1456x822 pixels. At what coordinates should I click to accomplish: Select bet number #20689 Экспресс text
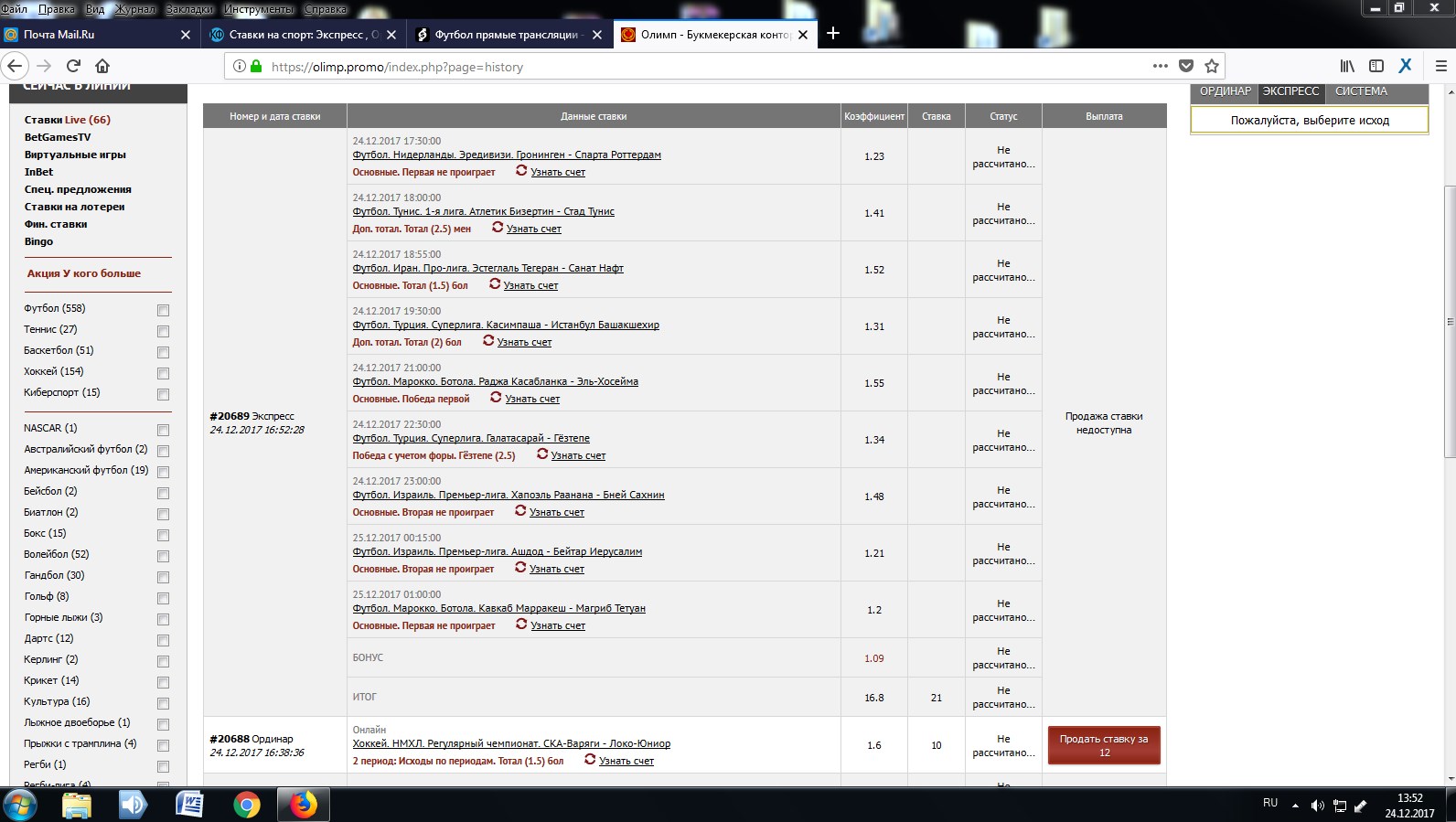coord(252,416)
